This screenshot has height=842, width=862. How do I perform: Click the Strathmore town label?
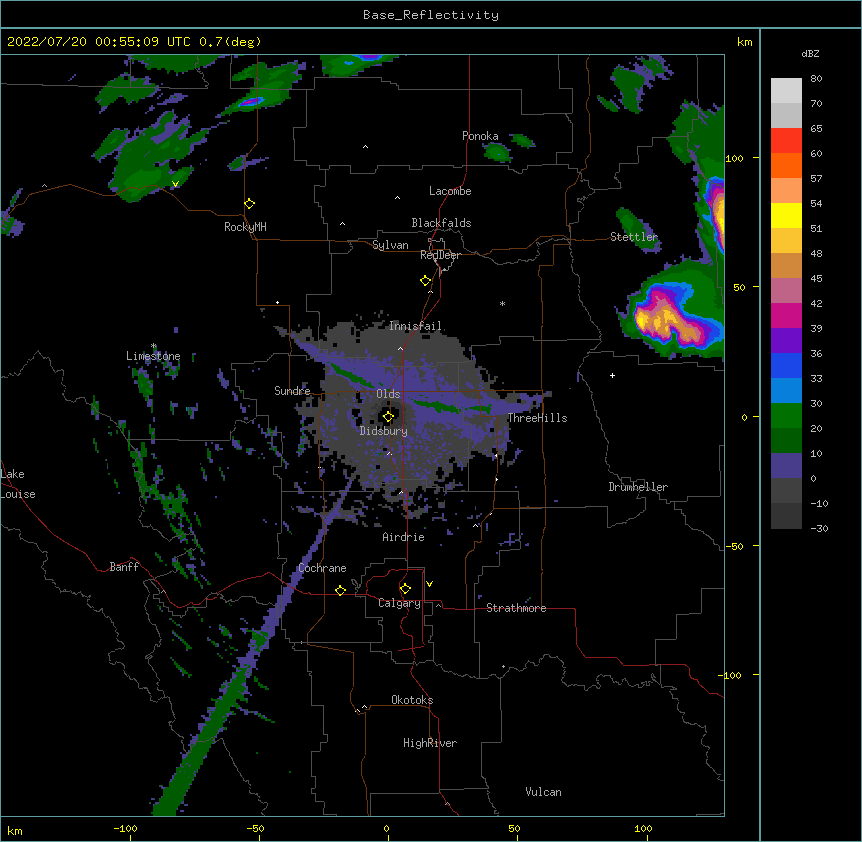pyautogui.click(x=516, y=608)
